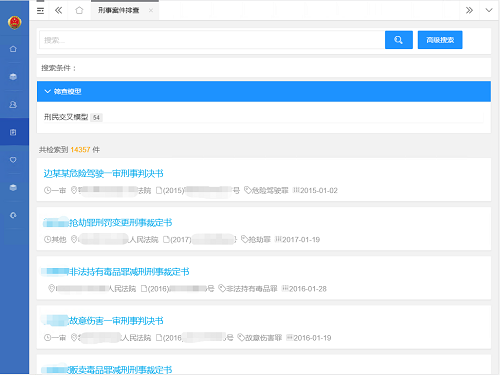Click the date 2015-01-02

[319, 190]
